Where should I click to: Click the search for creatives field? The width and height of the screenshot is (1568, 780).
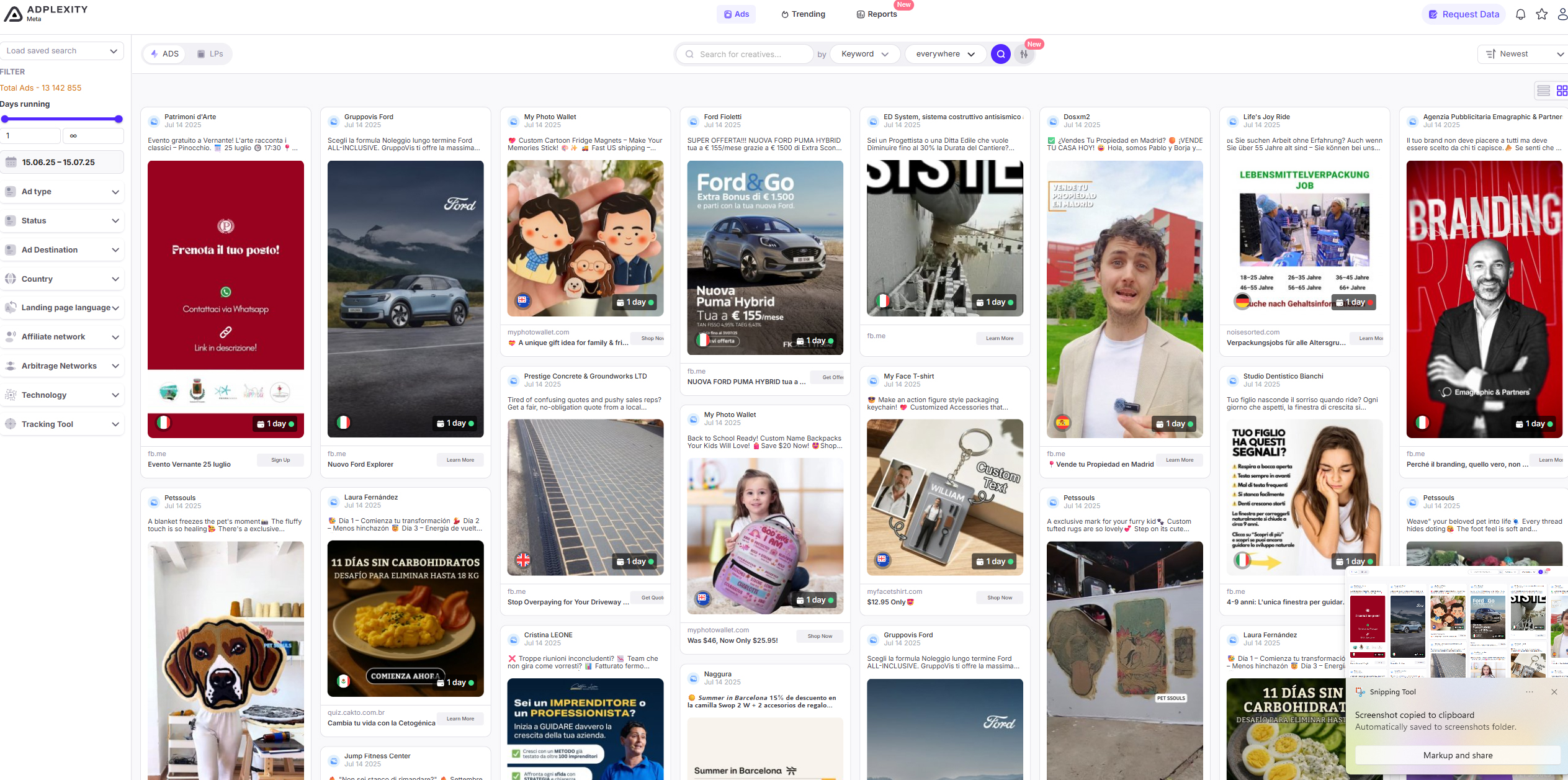pos(745,54)
